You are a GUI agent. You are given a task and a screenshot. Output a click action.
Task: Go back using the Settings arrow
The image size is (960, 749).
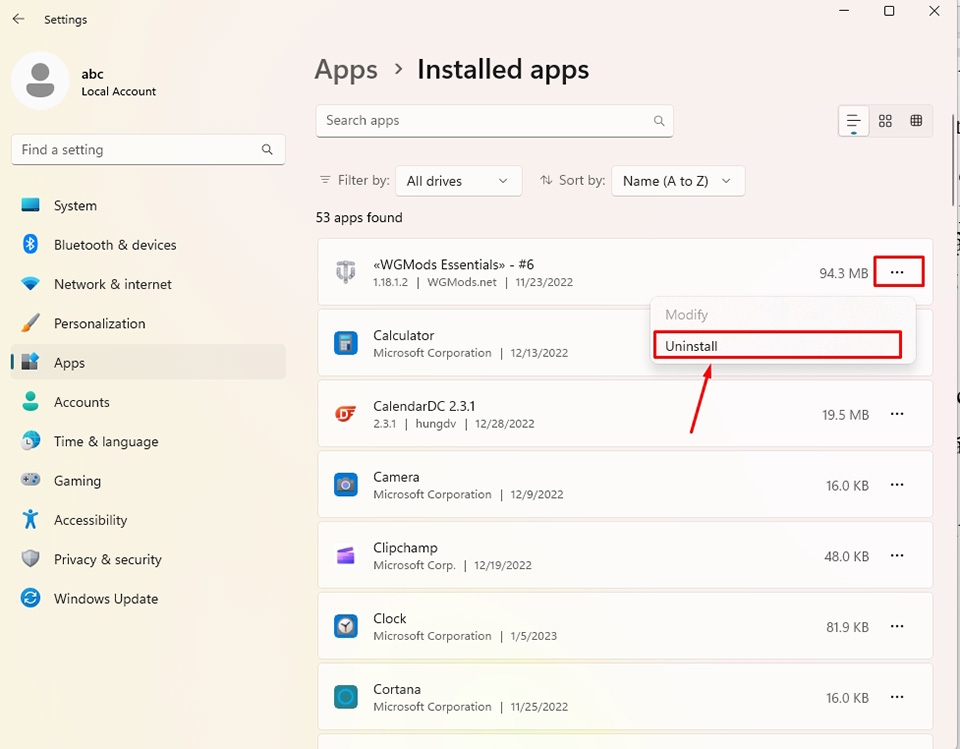click(x=18, y=19)
